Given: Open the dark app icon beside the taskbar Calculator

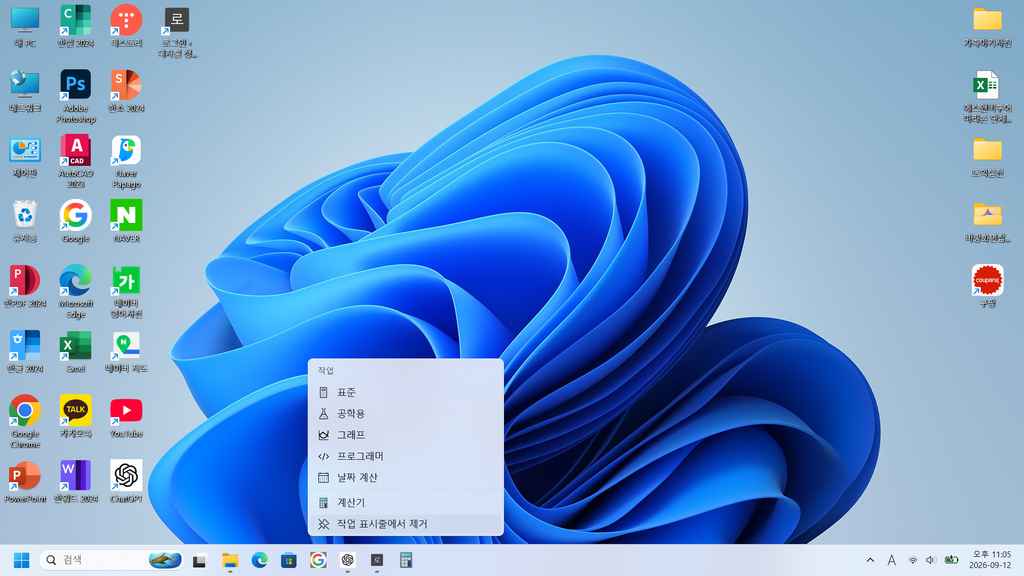Looking at the screenshot, I should (x=377, y=560).
